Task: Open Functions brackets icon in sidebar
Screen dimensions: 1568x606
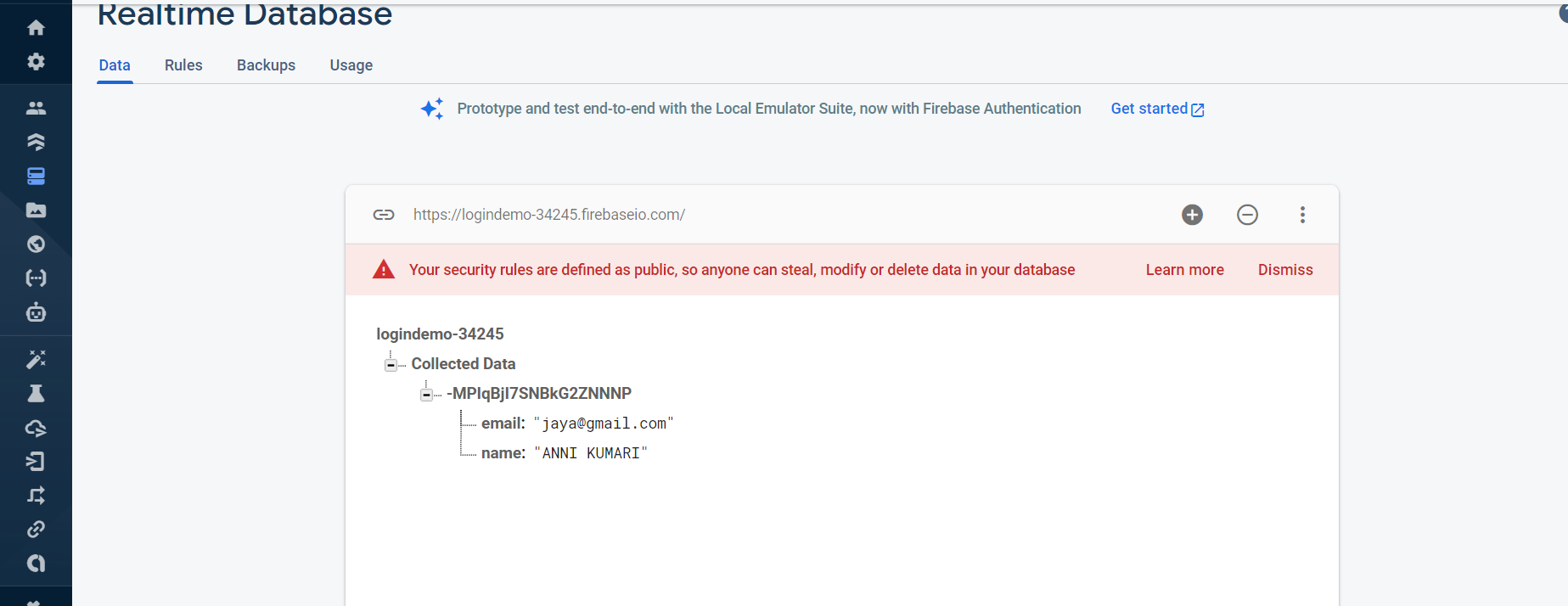Action: click(36, 278)
